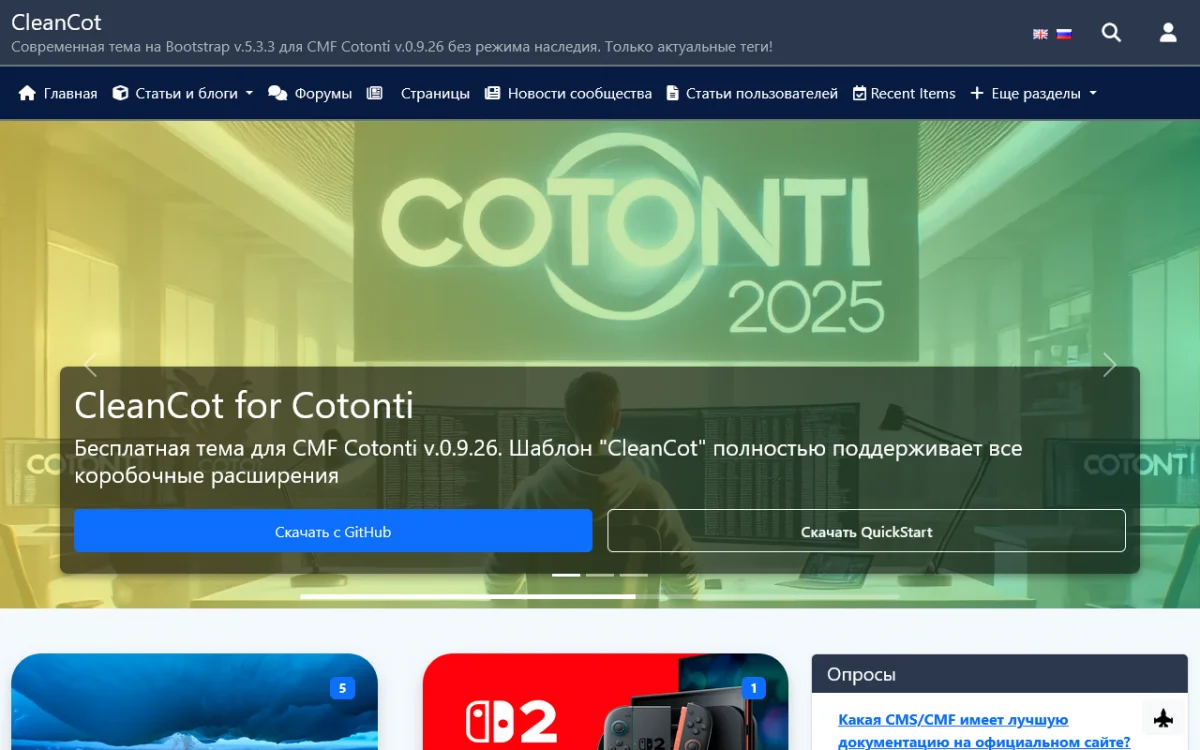Open Recent Items menu item
Image resolution: width=1200 pixels, height=750 pixels.
pos(904,93)
